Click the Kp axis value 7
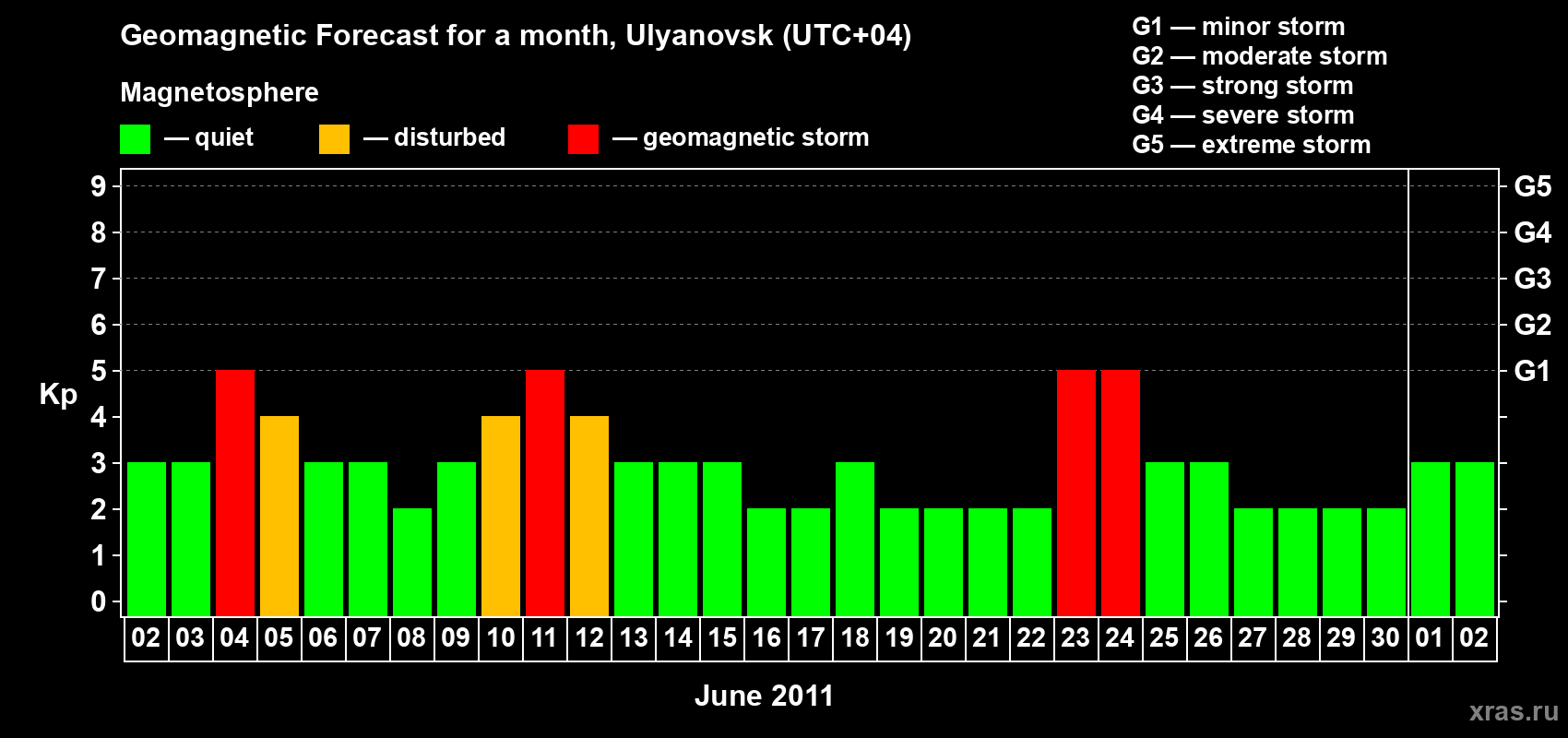The image size is (1568, 738). [99, 279]
